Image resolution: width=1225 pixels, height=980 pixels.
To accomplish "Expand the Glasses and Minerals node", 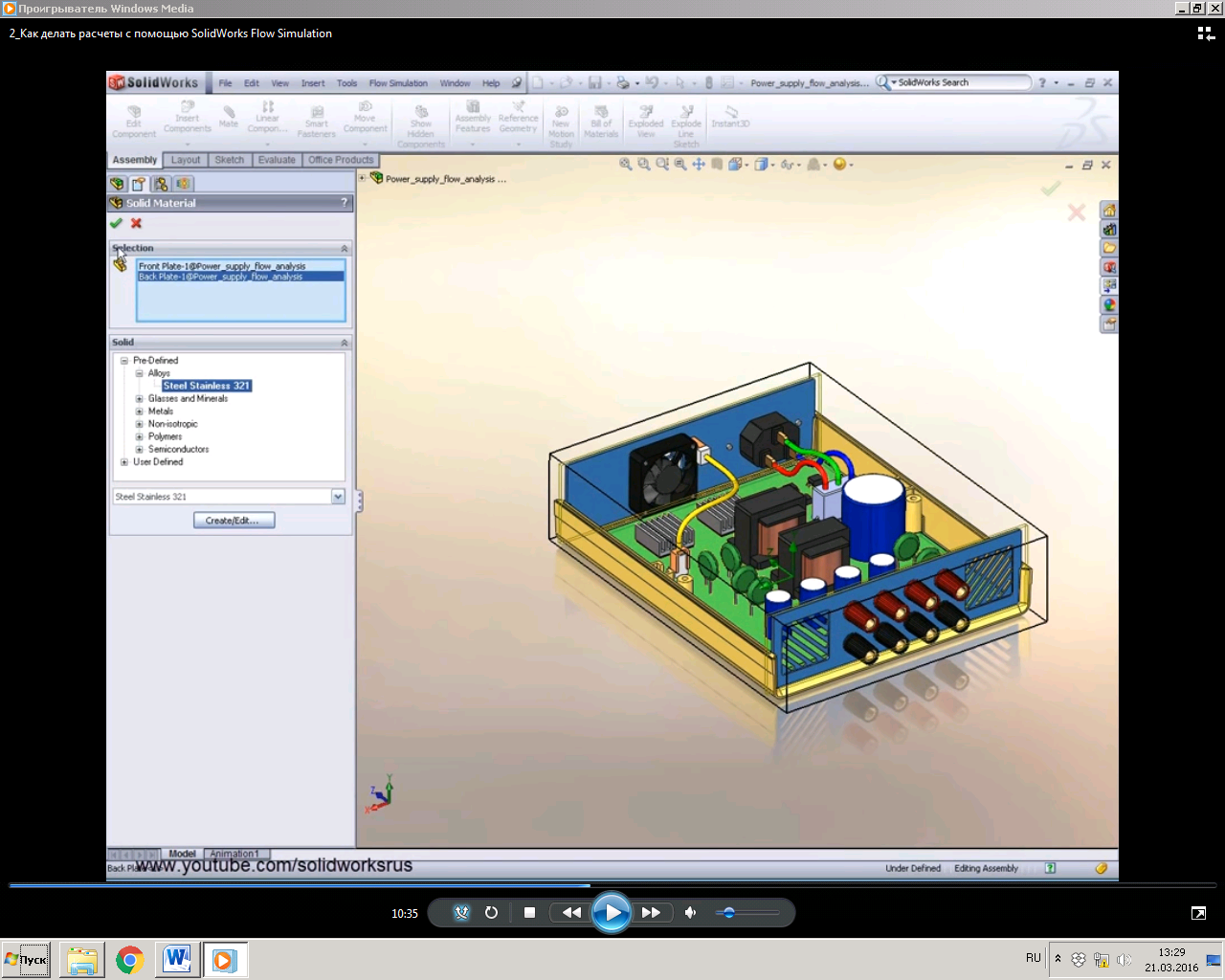I will coord(139,398).
